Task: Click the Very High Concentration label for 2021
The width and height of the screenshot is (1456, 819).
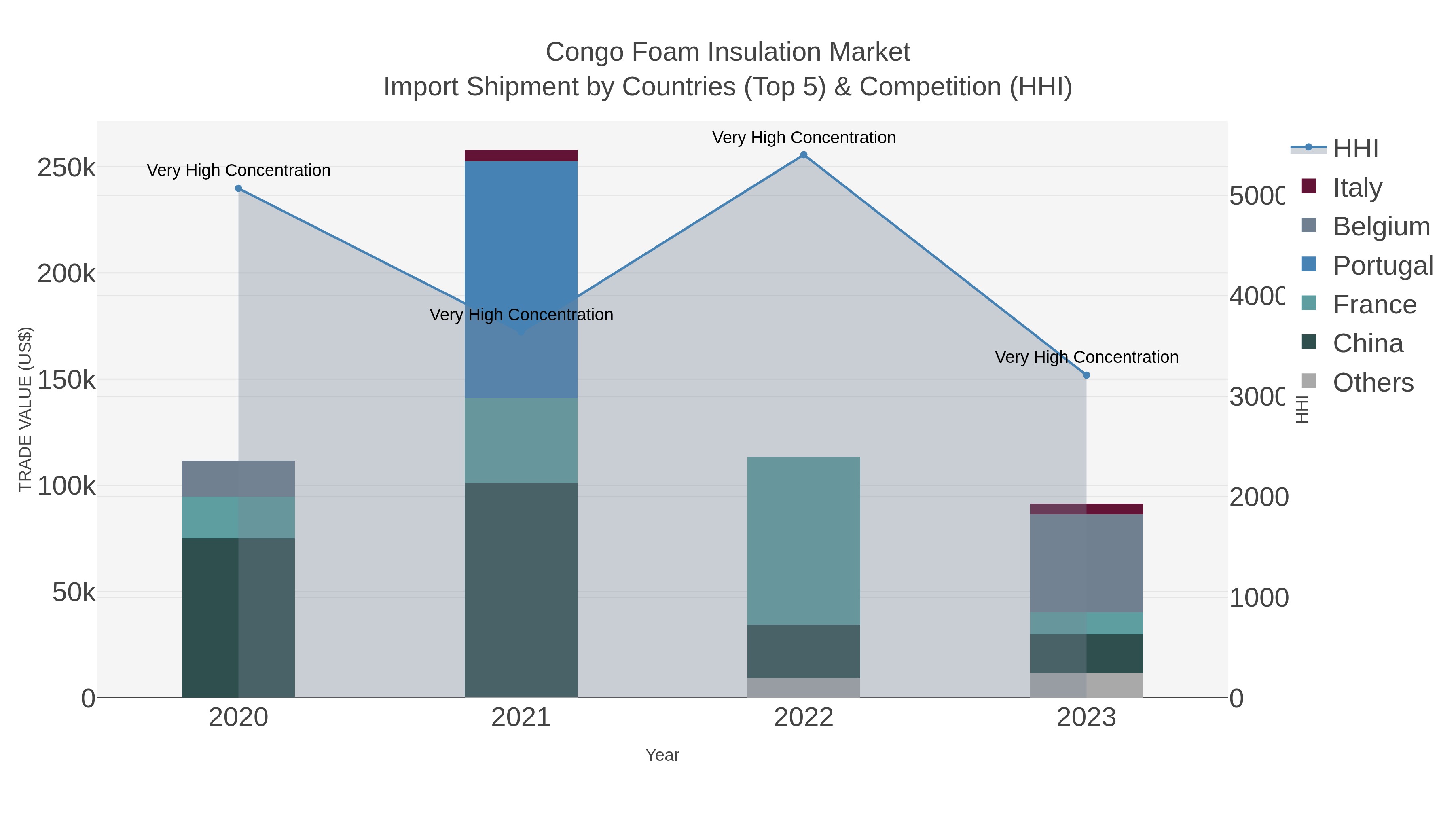Action: [521, 314]
